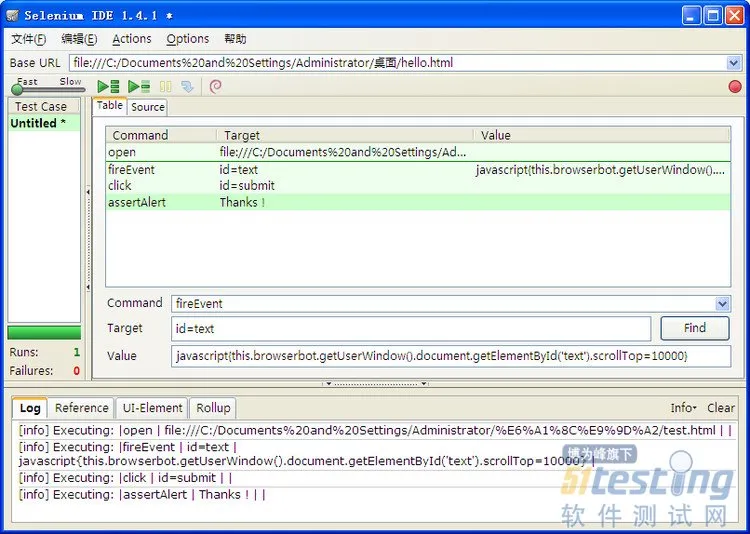
Task: Open the Base URL dropdown arrow
Action: pos(733,63)
